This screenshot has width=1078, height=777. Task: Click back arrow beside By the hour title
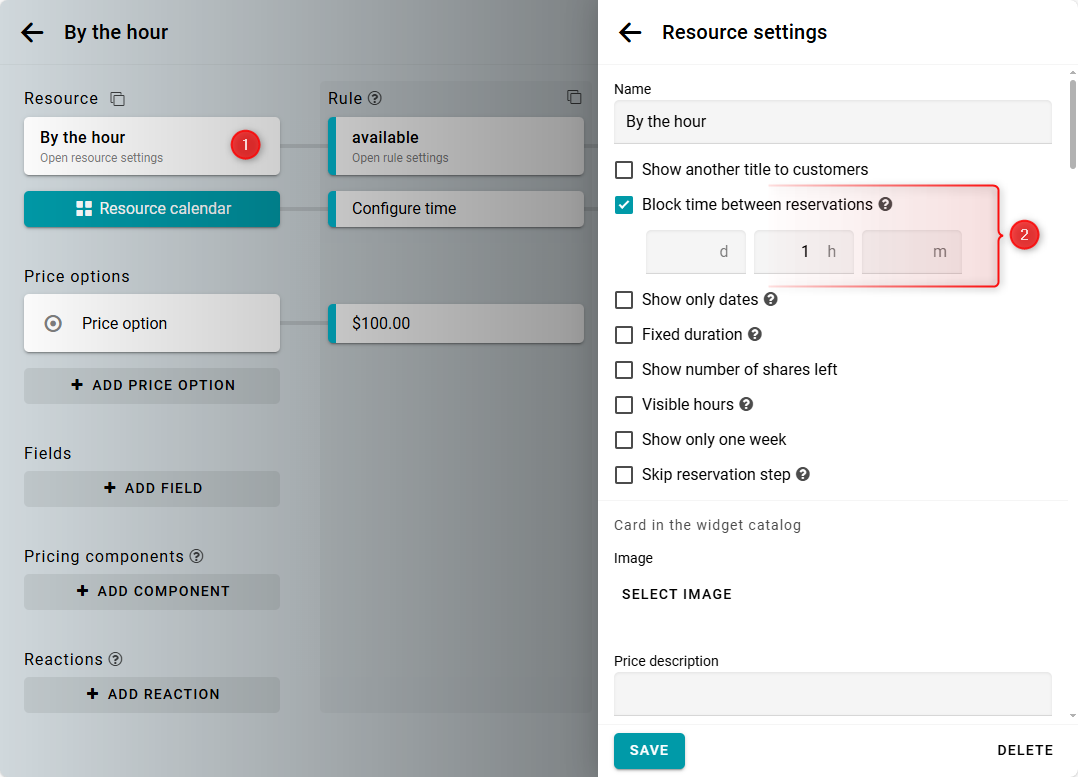tap(32, 32)
